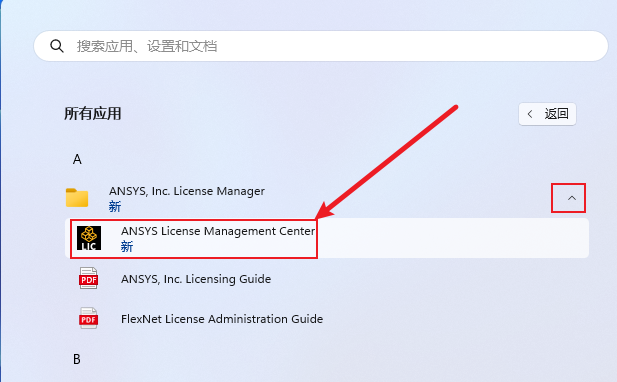Open the letter A index header

click(x=77, y=159)
